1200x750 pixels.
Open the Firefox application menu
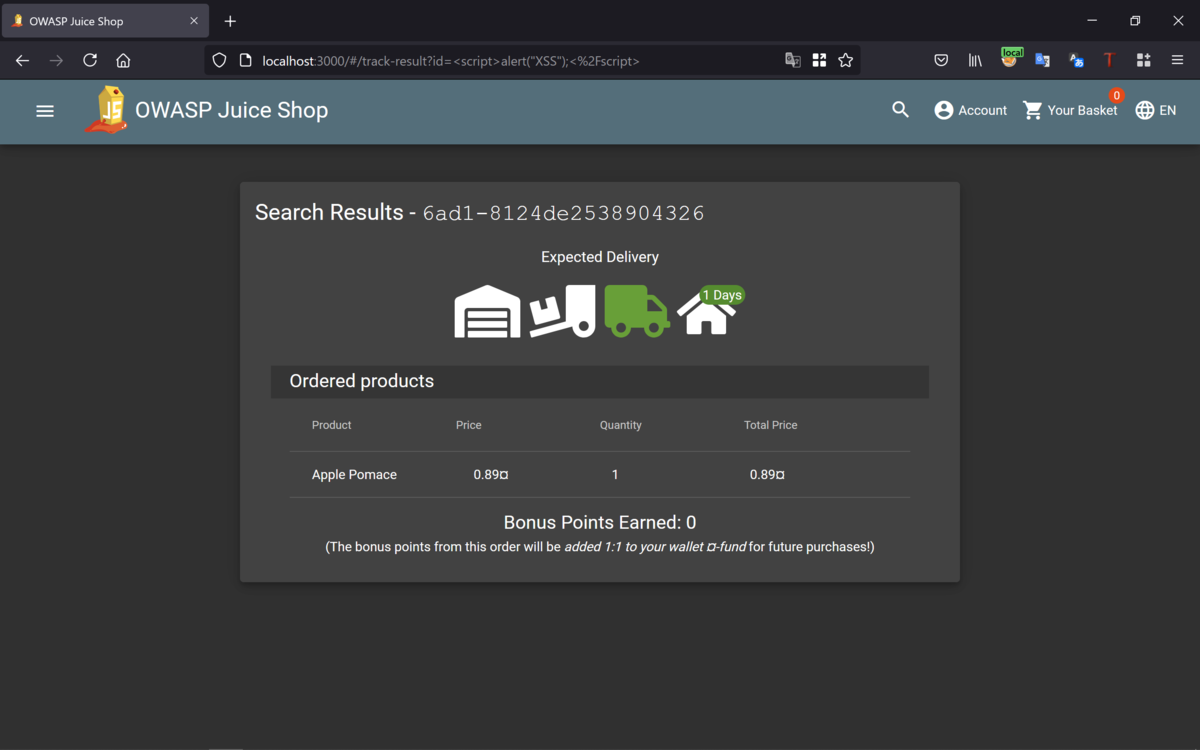coord(1177,60)
